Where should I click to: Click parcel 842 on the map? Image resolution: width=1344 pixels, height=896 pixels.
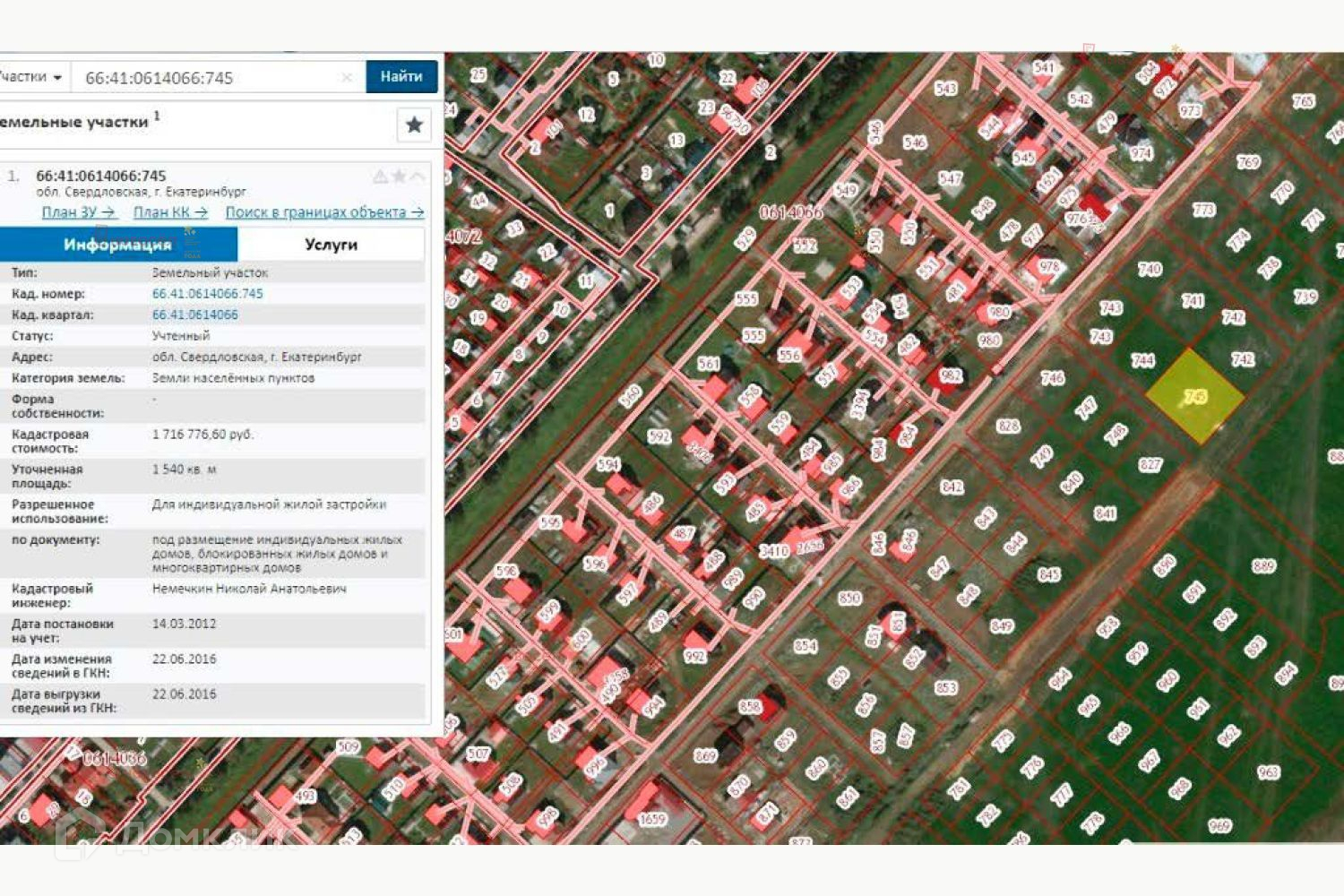[x=952, y=487]
